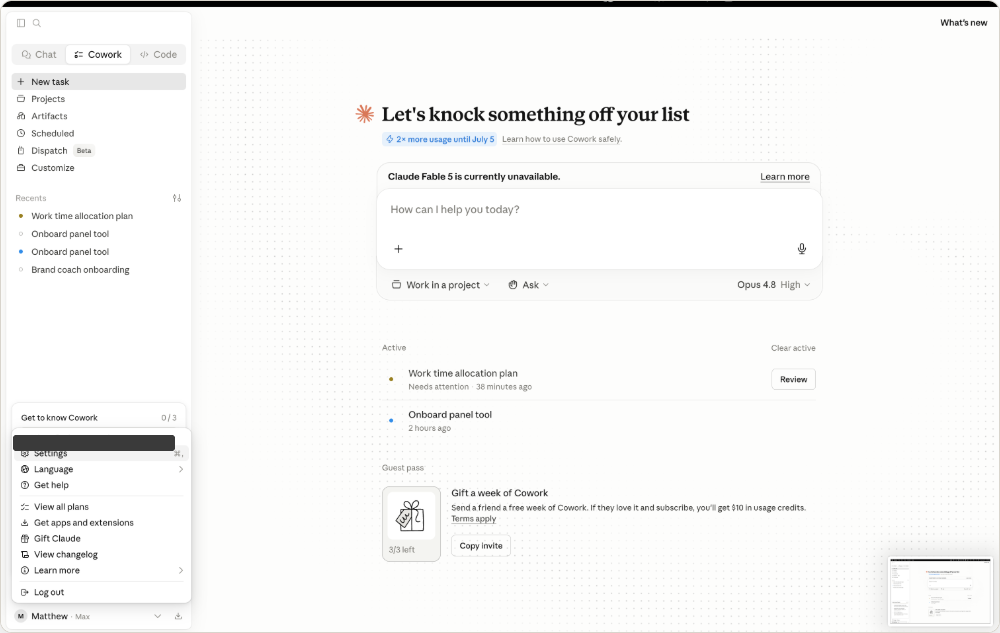Toggle the sidebar panel icon
1000x633 pixels.
click(21, 23)
